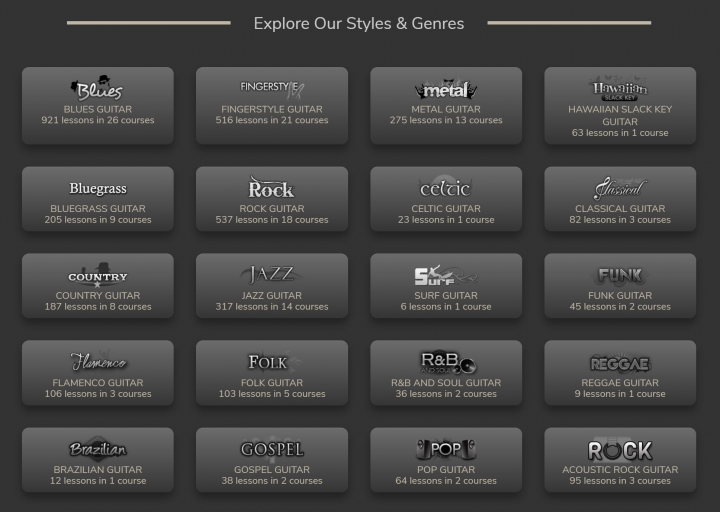The height and width of the screenshot is (512, 720).
Task: Click '38 lessons in 2 courses' text
Action: click(x=272, y=481)
